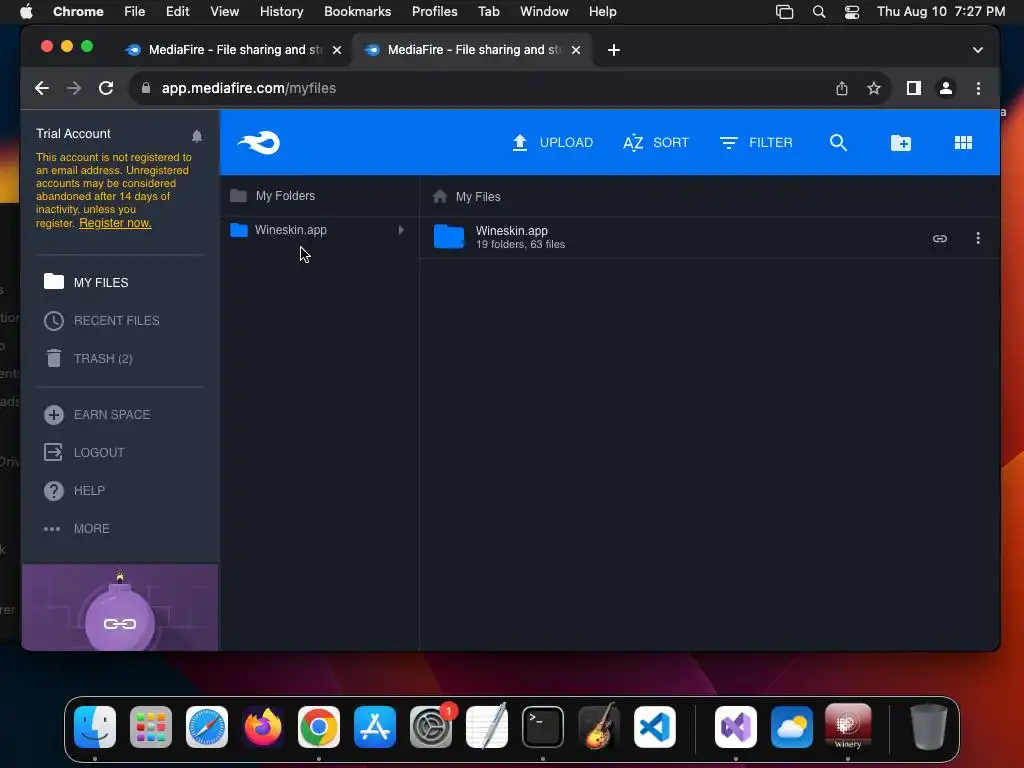Open a new browser tab
The height and width of the screenshot is (768, 1024).
[x=614, y=50]
